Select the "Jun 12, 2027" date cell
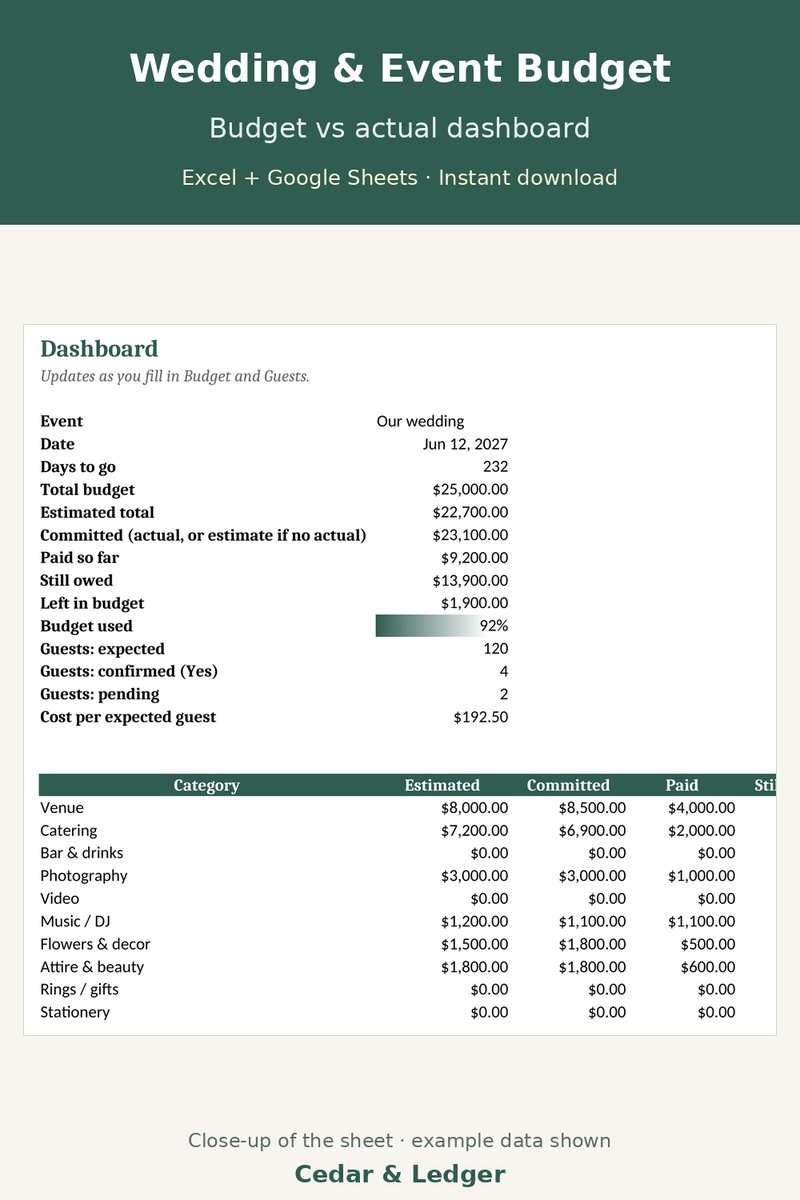 click(x=465, y=444)
